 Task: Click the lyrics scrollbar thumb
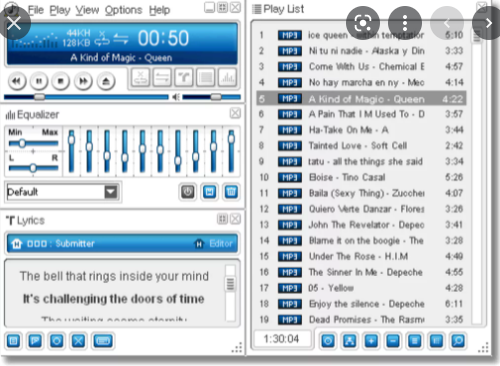(x=230, y=284)
